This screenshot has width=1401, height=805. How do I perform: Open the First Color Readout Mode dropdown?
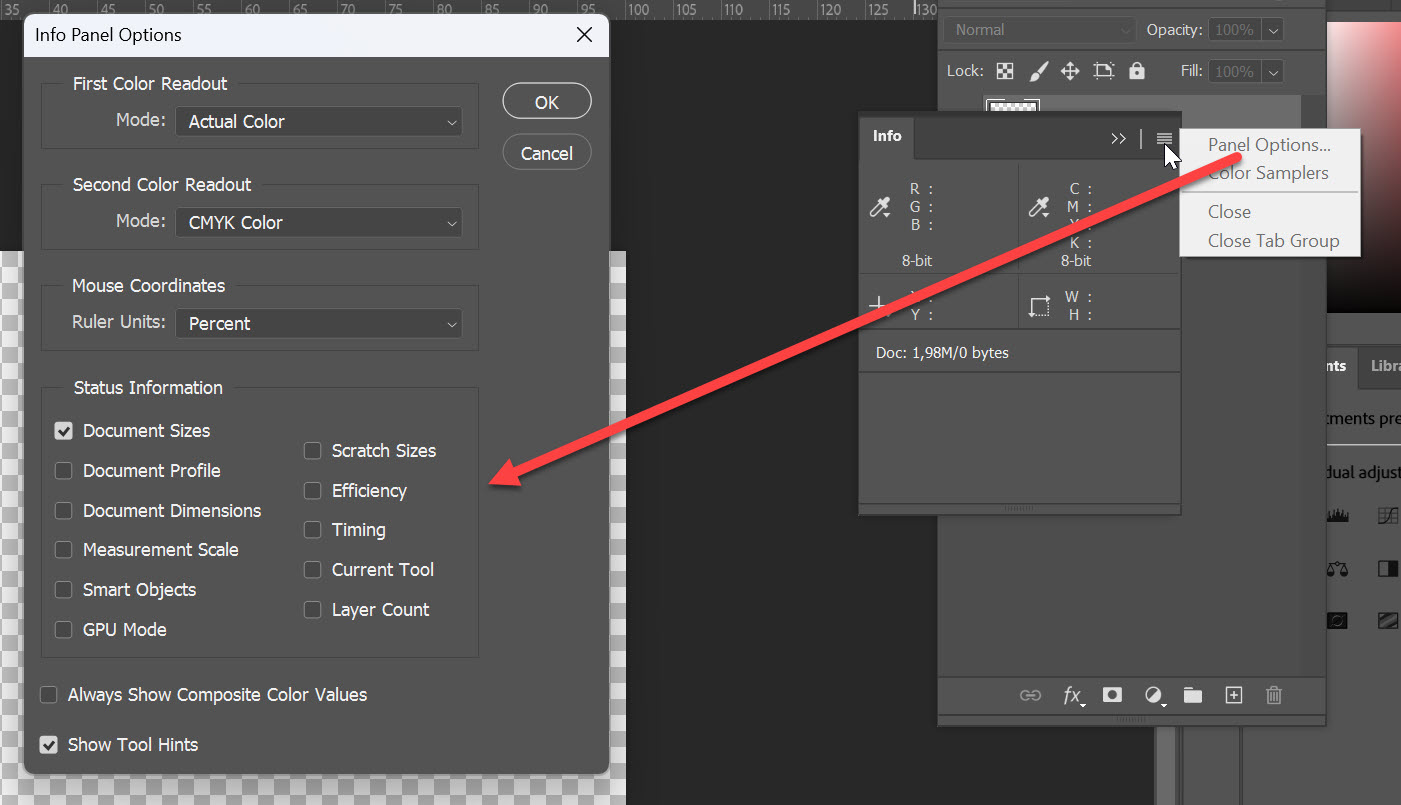click(x=318, y=121)
